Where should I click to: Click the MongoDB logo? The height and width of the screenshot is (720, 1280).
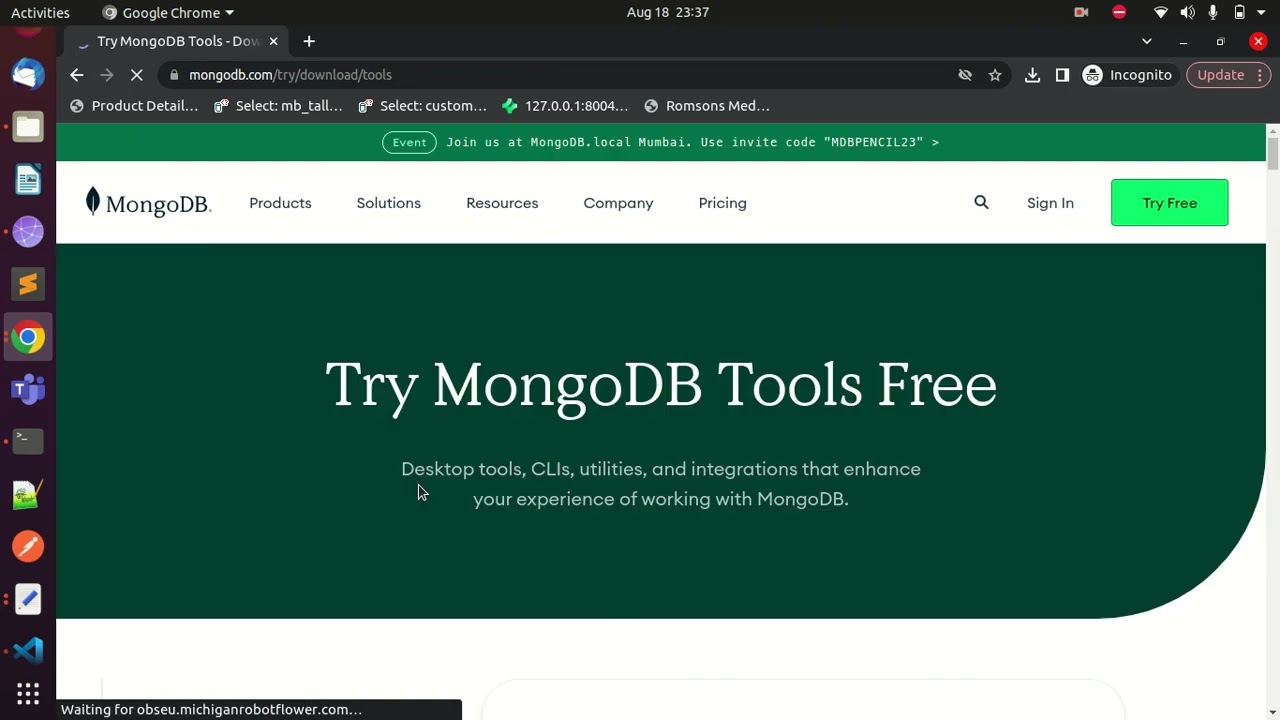[x=148, y=203]
